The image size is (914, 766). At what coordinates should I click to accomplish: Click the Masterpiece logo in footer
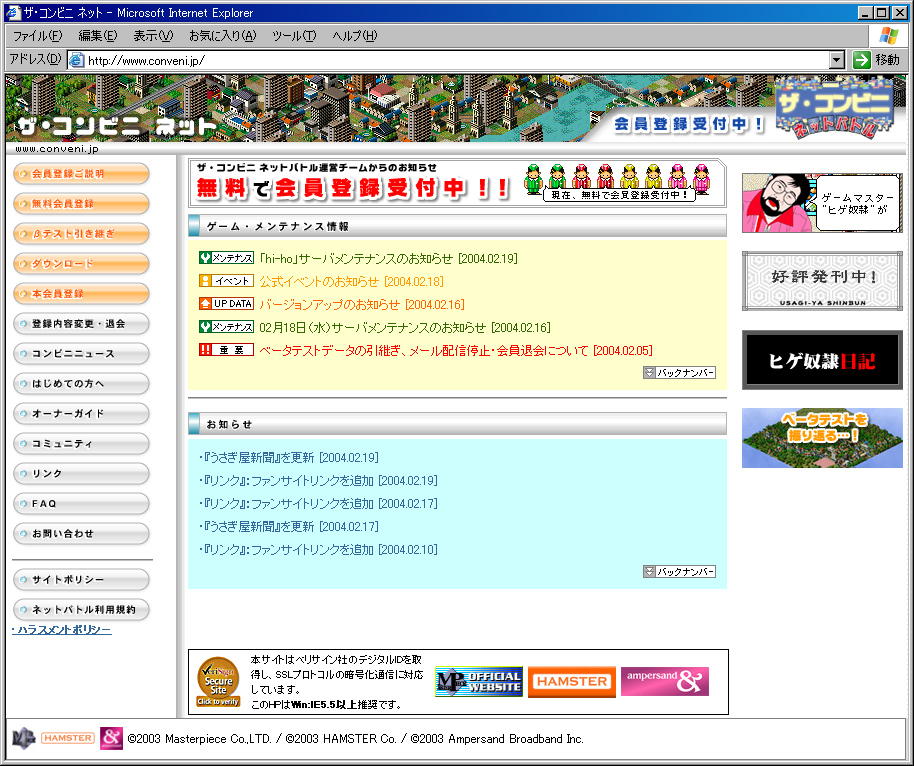coord(23,739)
